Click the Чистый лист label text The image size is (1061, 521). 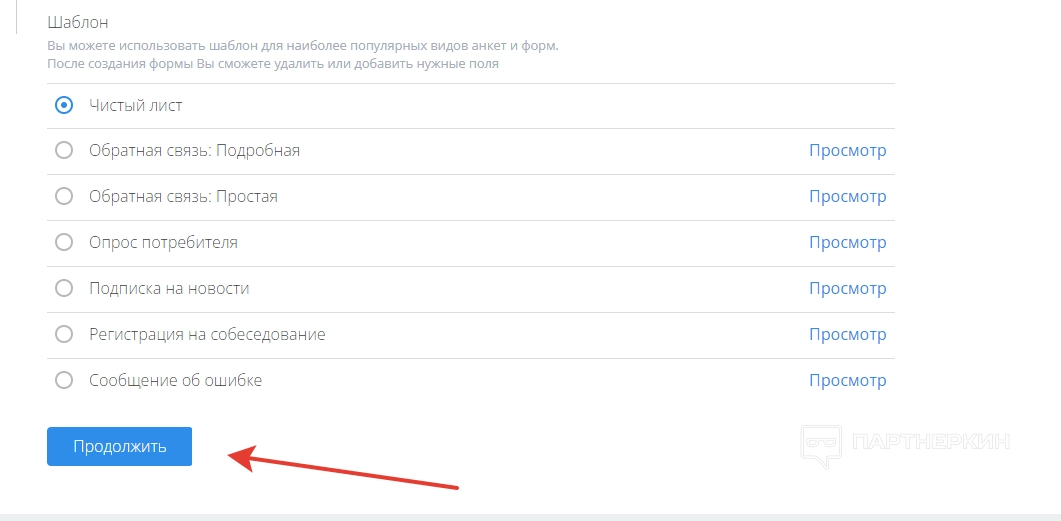(x=135, y=105)
